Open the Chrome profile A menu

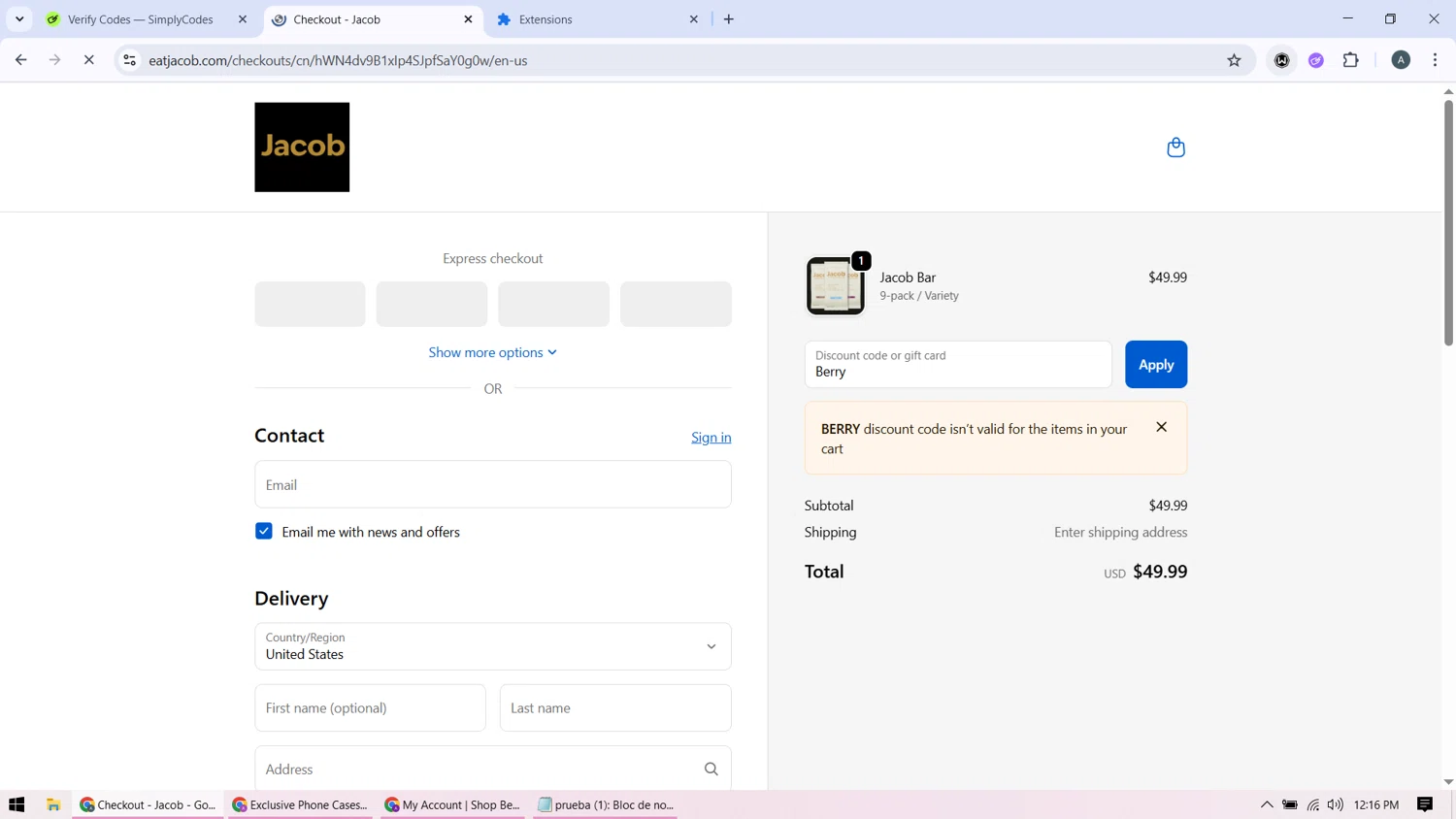[x=1401, y=60]
